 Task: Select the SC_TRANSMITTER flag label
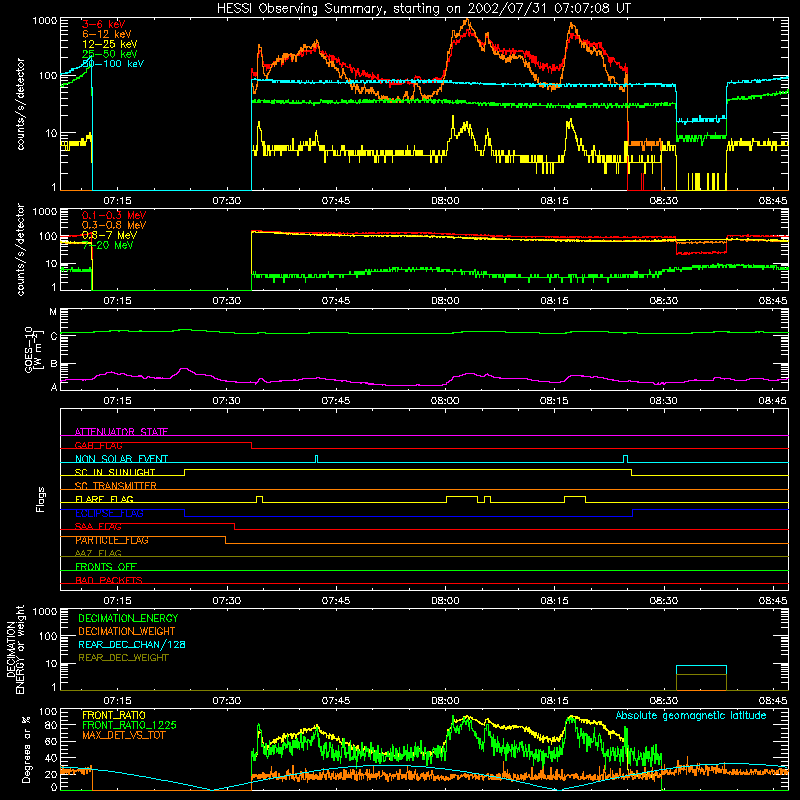116,486
